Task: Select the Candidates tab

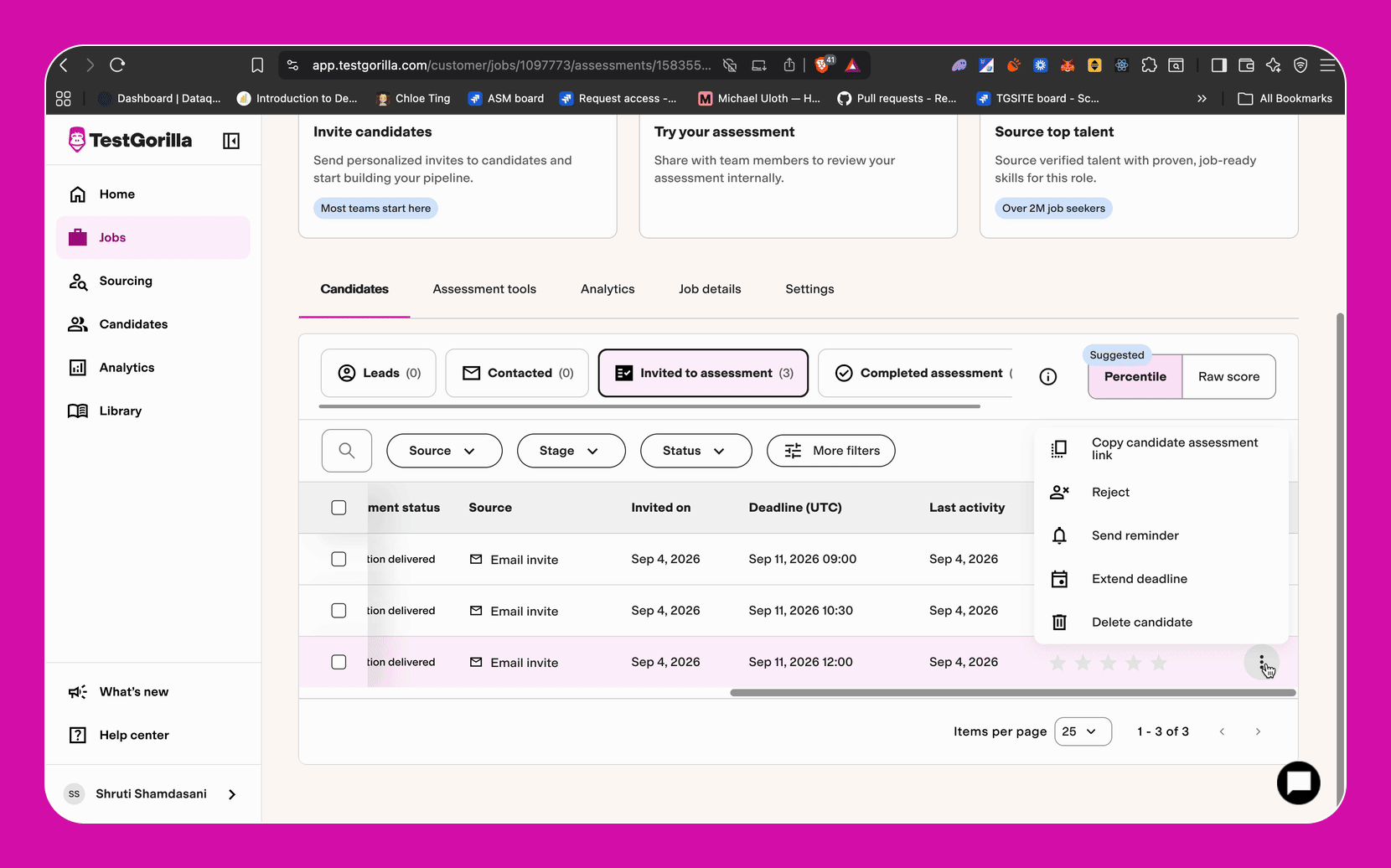Action: pos(354,289)
